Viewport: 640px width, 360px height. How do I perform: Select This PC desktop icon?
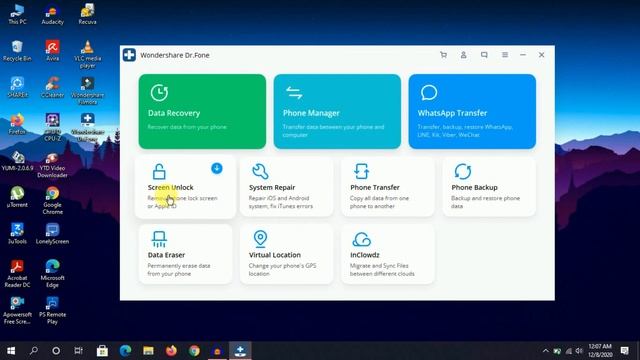pyautogui.click(x=17, y=14)
